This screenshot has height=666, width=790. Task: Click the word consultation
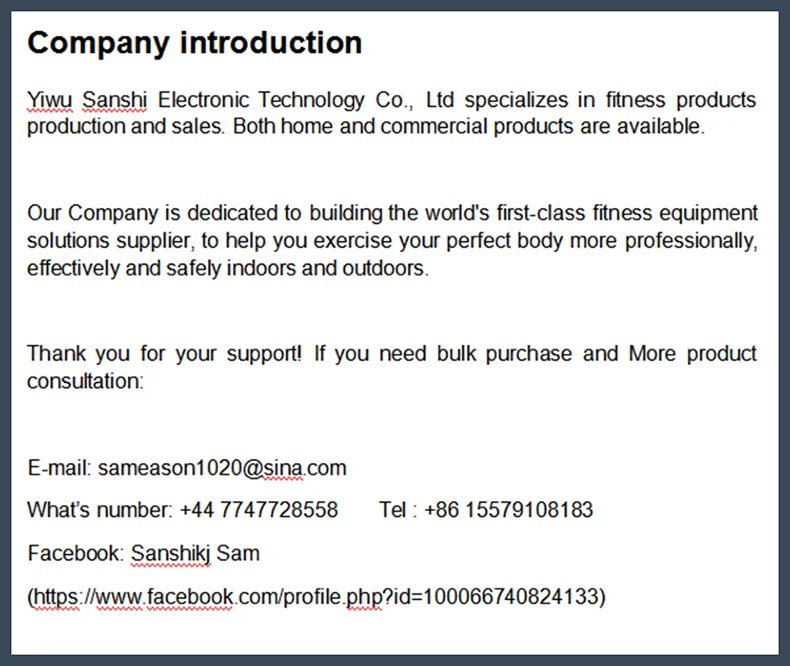(85, 381)
